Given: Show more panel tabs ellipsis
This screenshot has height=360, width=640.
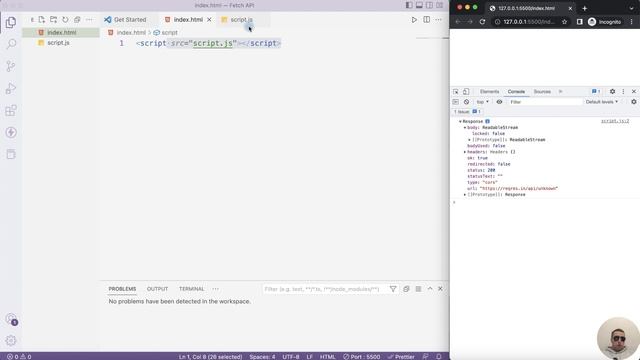Looking at the screenshot, I should 216,289.
